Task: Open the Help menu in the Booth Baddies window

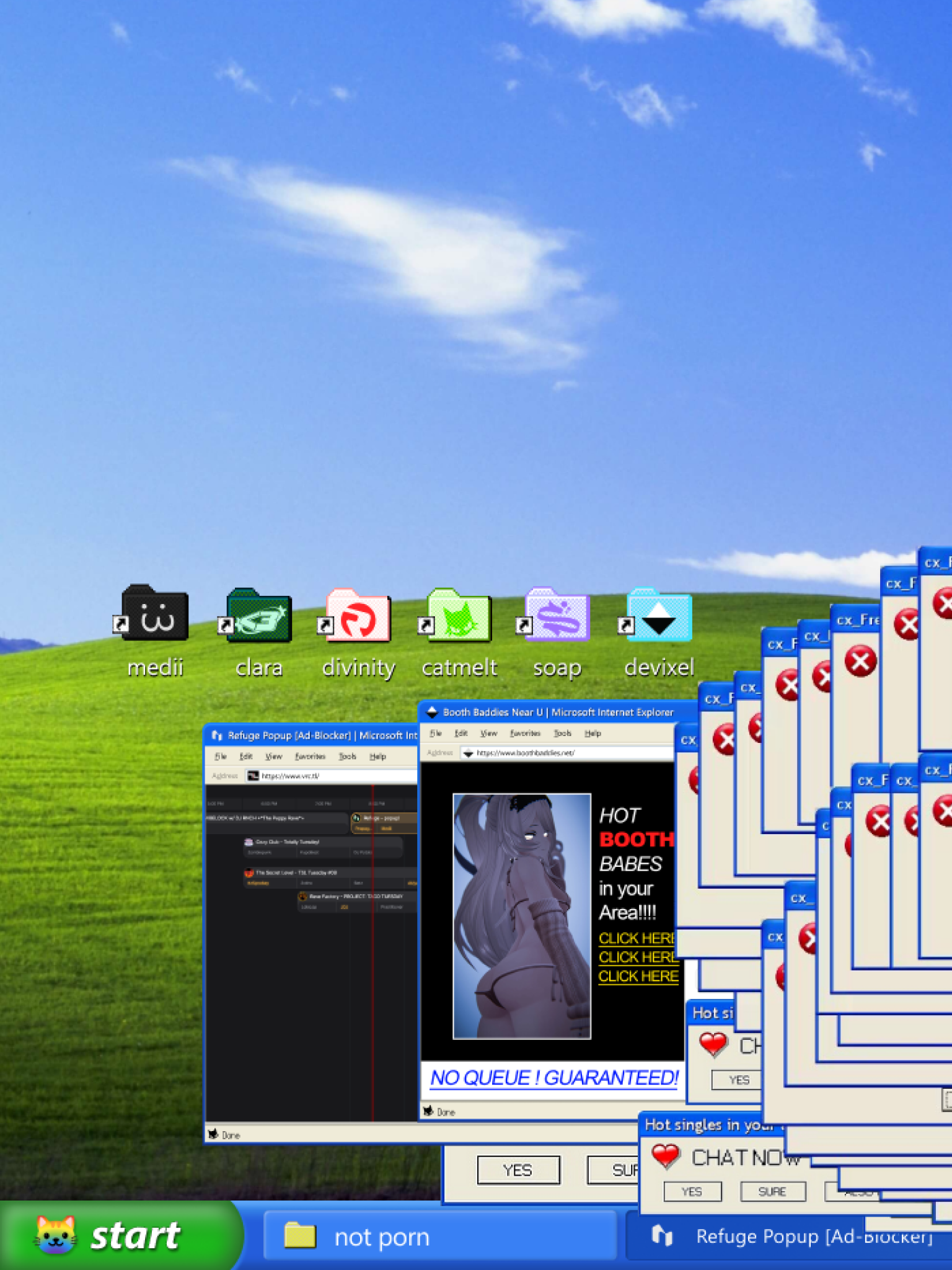Action: point(593,734)
